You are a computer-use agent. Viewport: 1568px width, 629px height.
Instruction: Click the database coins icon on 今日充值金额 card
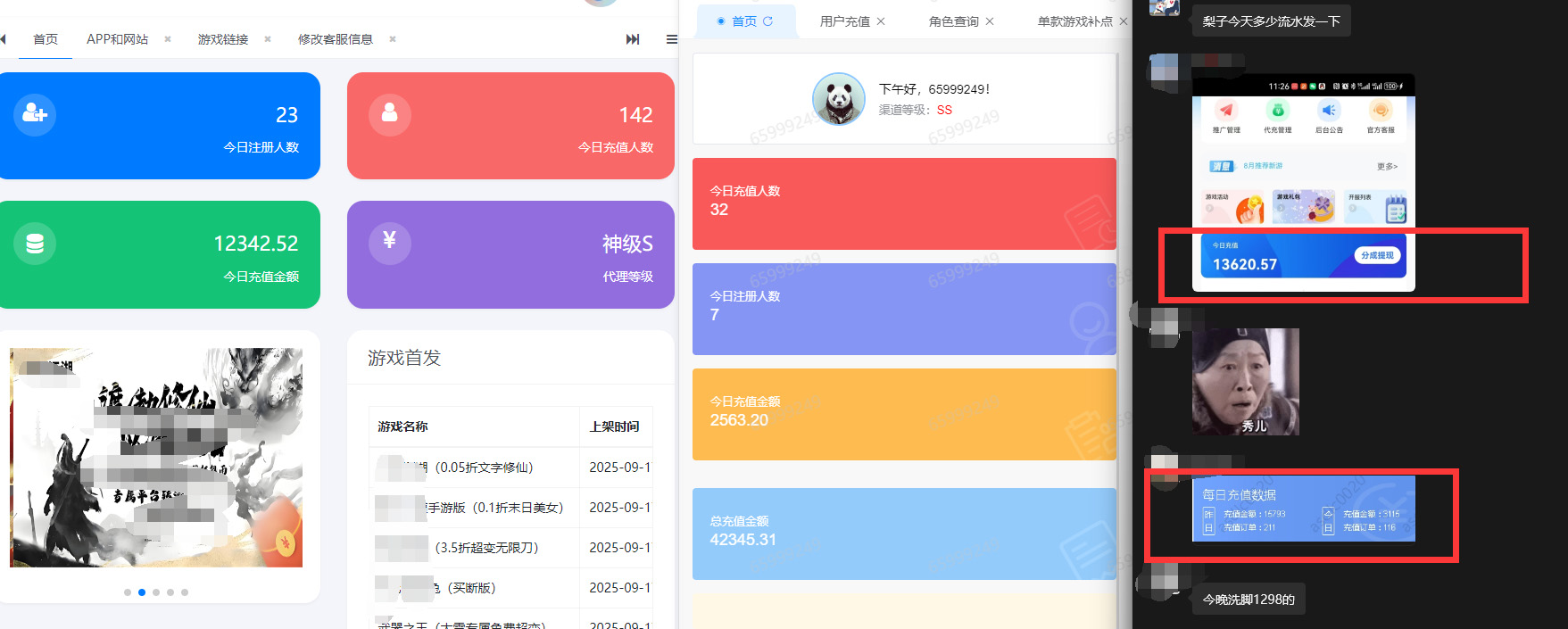click(35, 244)
